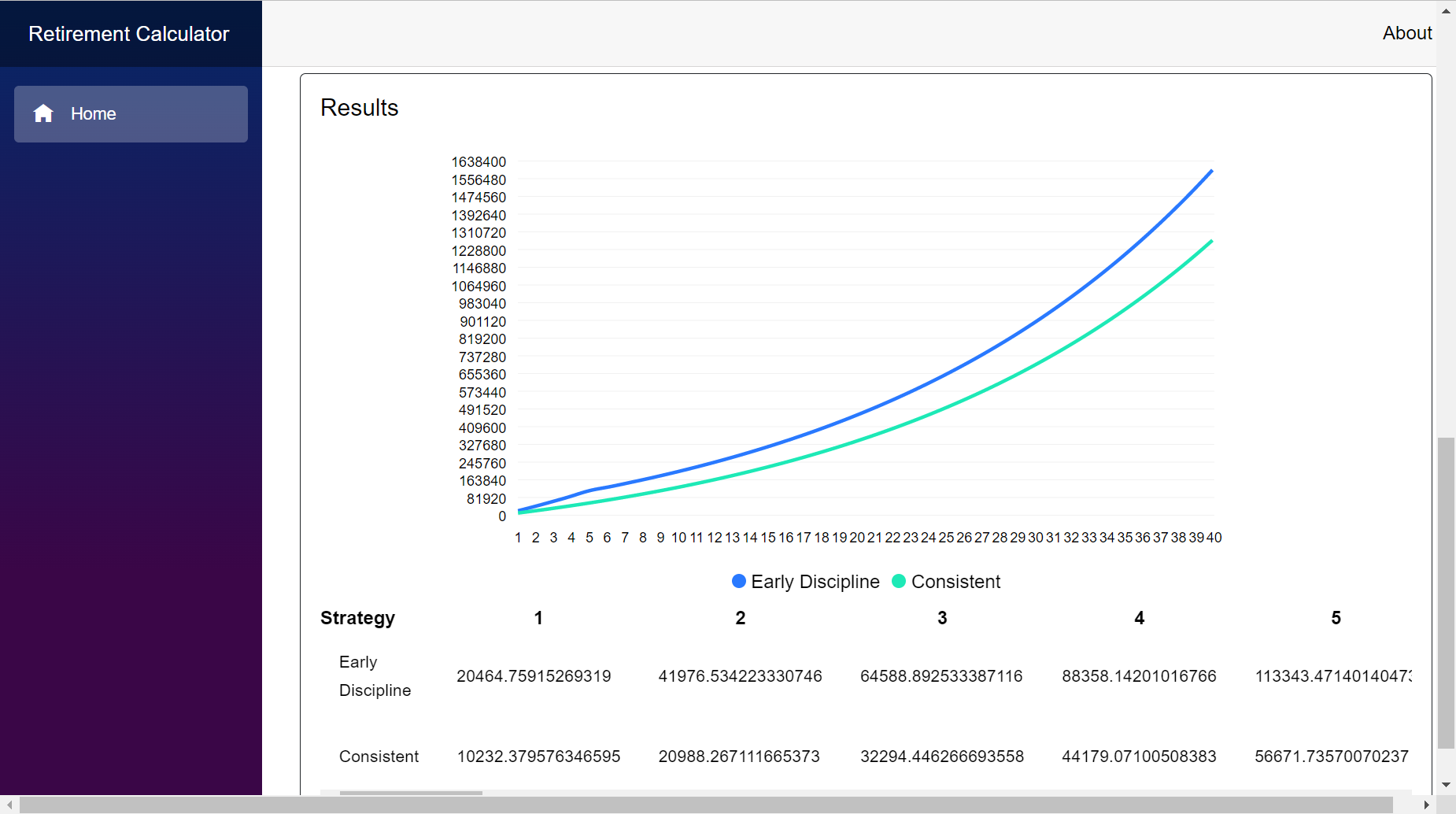Click cell value 10232.379576346595
Image resolution: width=1456 pixels, height=814 pixels.
pyautogui.click(x=538, y=757)
